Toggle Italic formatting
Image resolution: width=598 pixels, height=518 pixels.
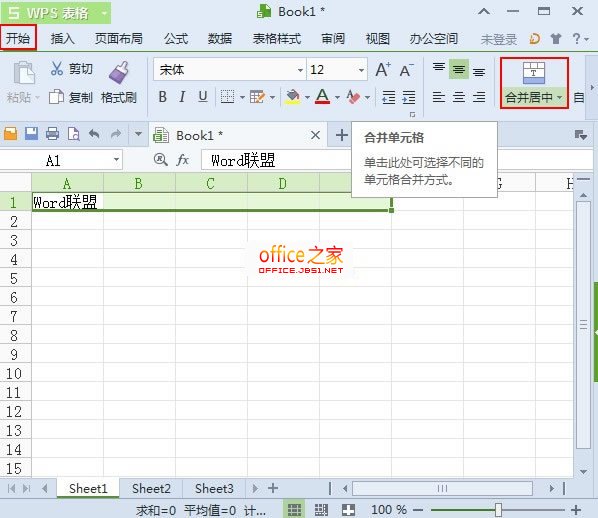point(182,97)
